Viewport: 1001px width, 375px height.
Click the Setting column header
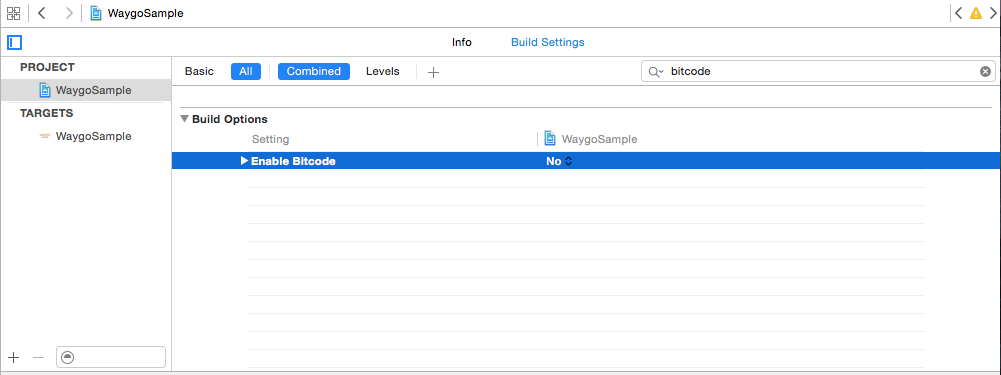coord(270,139)
